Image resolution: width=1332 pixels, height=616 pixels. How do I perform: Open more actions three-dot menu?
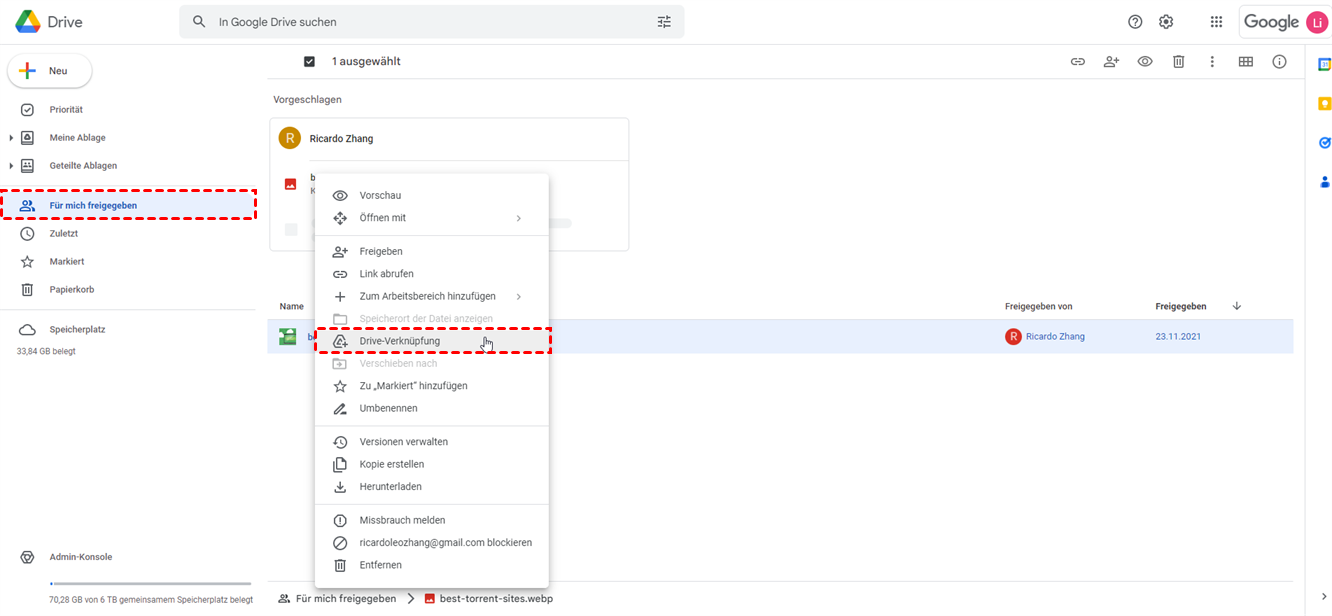pyautogui.click(x=1212, y=62)
